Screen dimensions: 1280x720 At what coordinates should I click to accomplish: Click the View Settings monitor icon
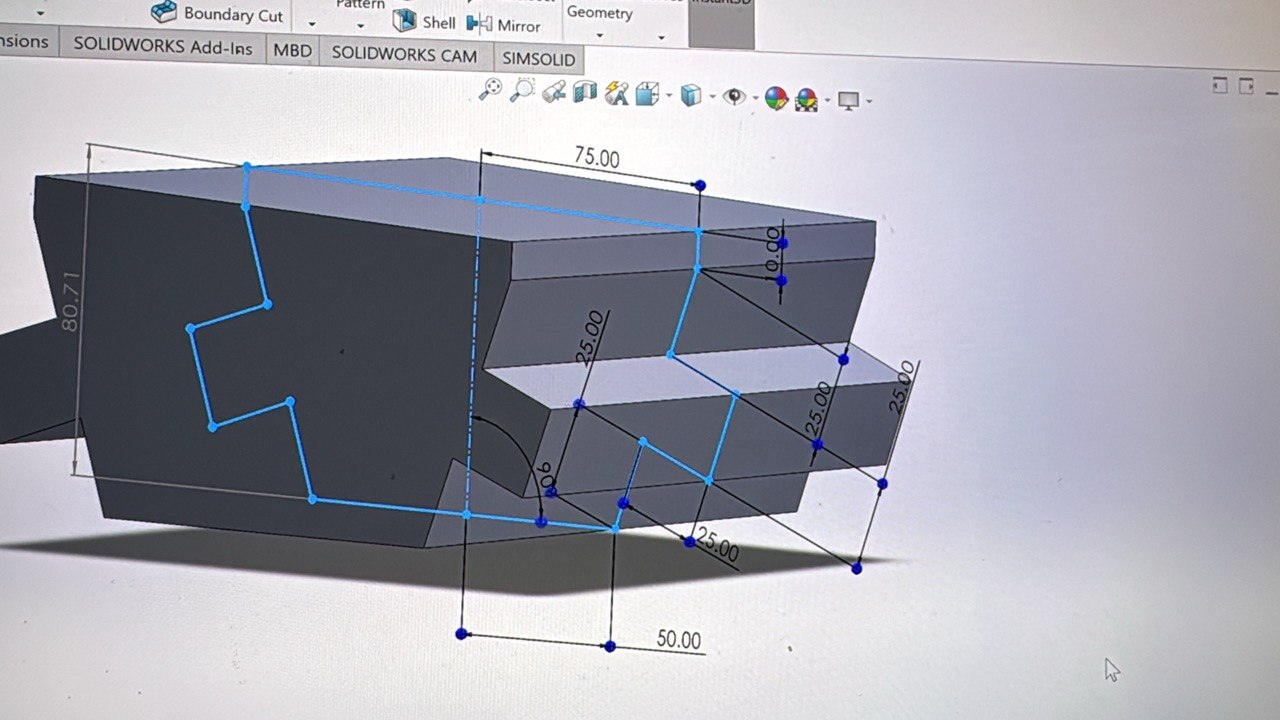point(849,100)
